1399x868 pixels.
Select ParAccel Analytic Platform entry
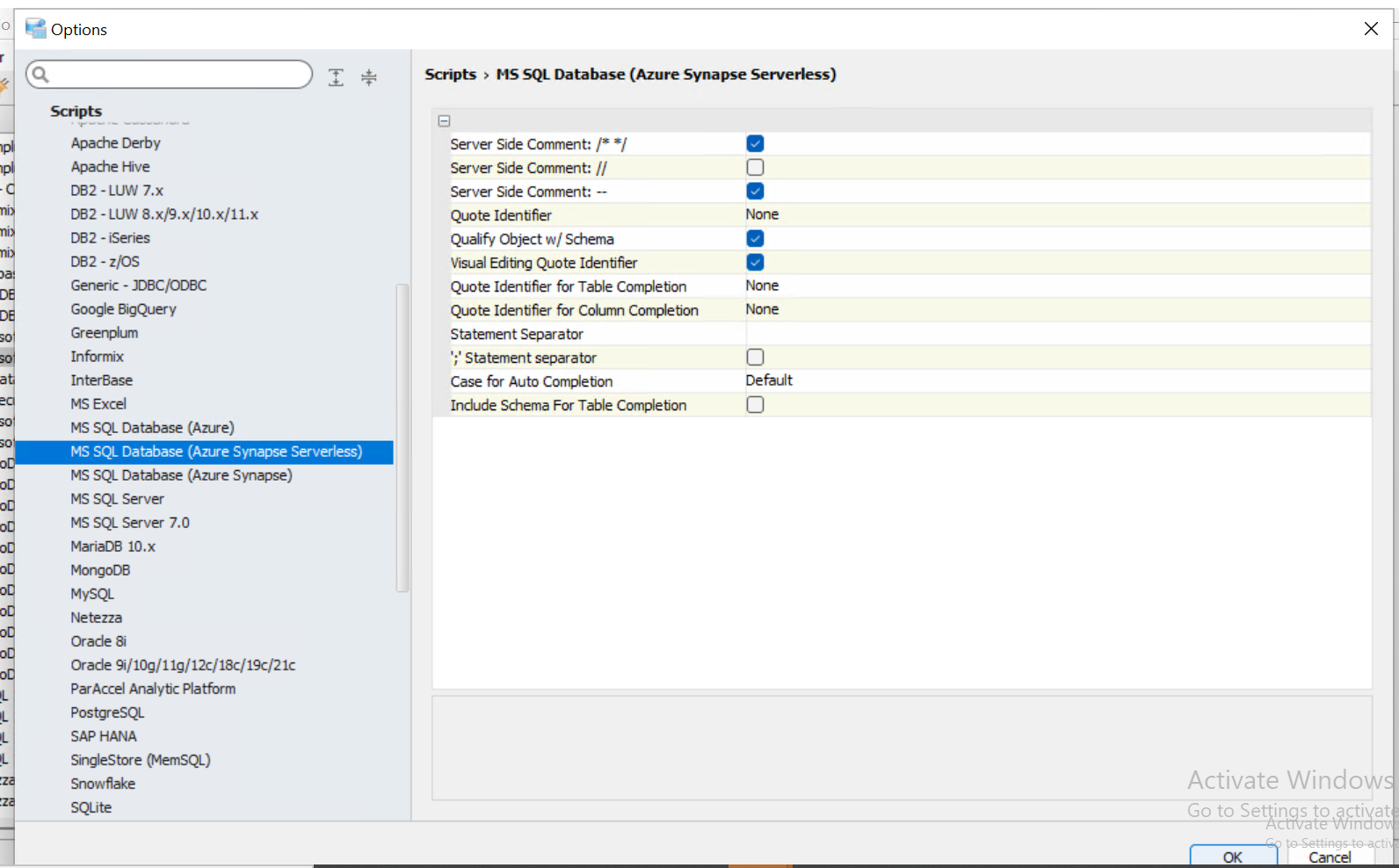(154, 689)
